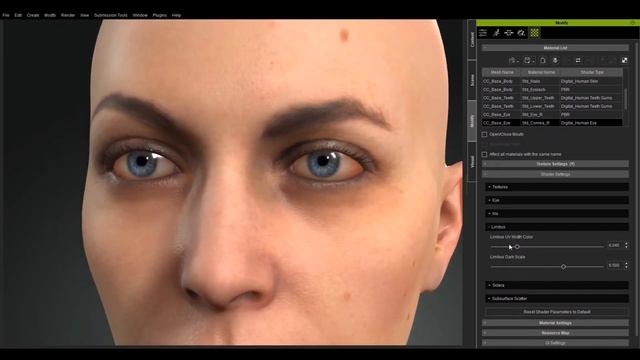Select the checkered Material tab icon
The height and width of the screenshot is (360, 640).
tap(534, 33)
